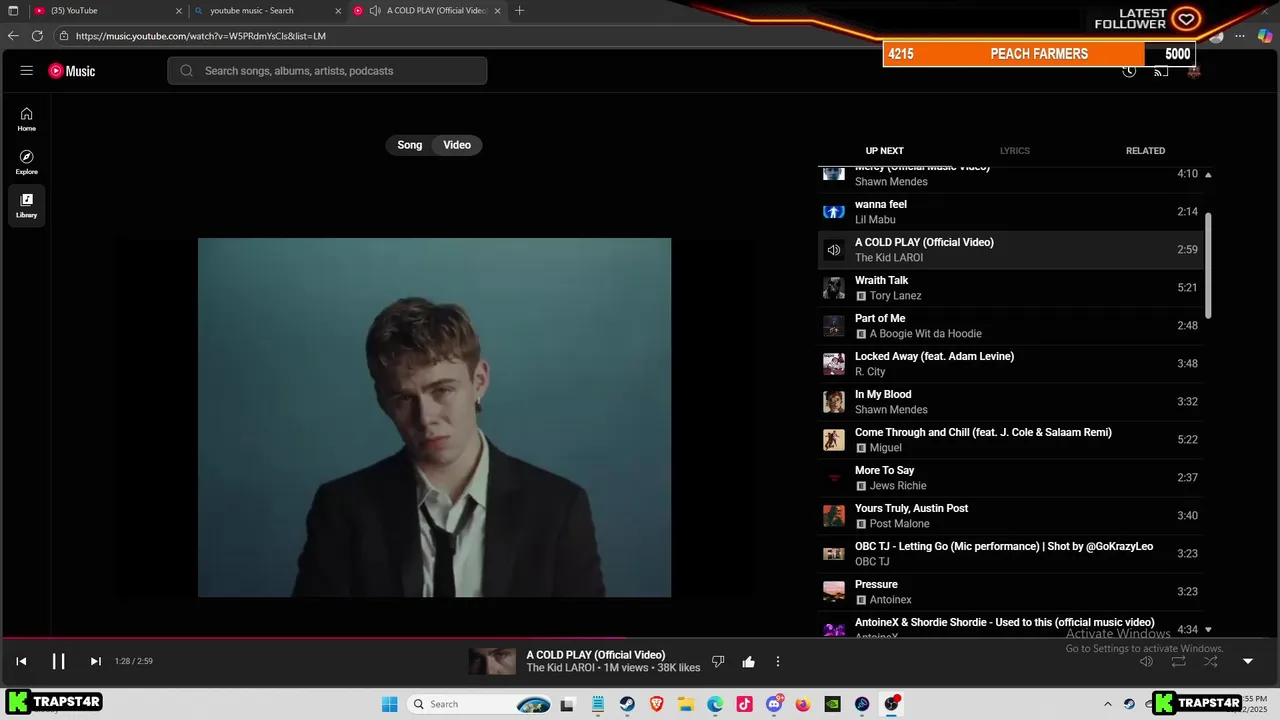Open the history clock icon in header
This screenshot has width=1280, height=720.
pyautogui.click(x=1129, y=71)
